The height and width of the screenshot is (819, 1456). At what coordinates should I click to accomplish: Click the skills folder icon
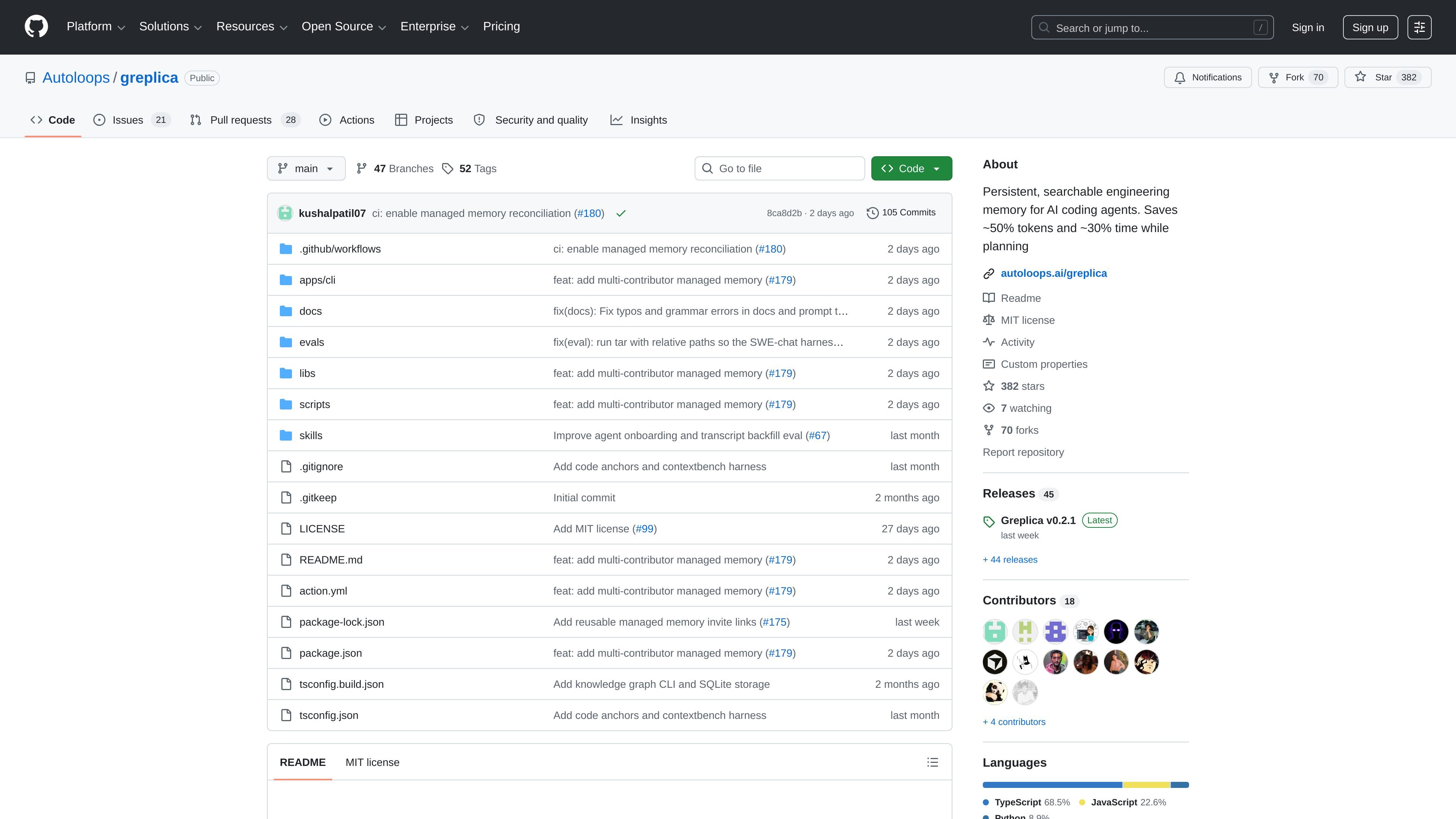[x=286, y=435]
